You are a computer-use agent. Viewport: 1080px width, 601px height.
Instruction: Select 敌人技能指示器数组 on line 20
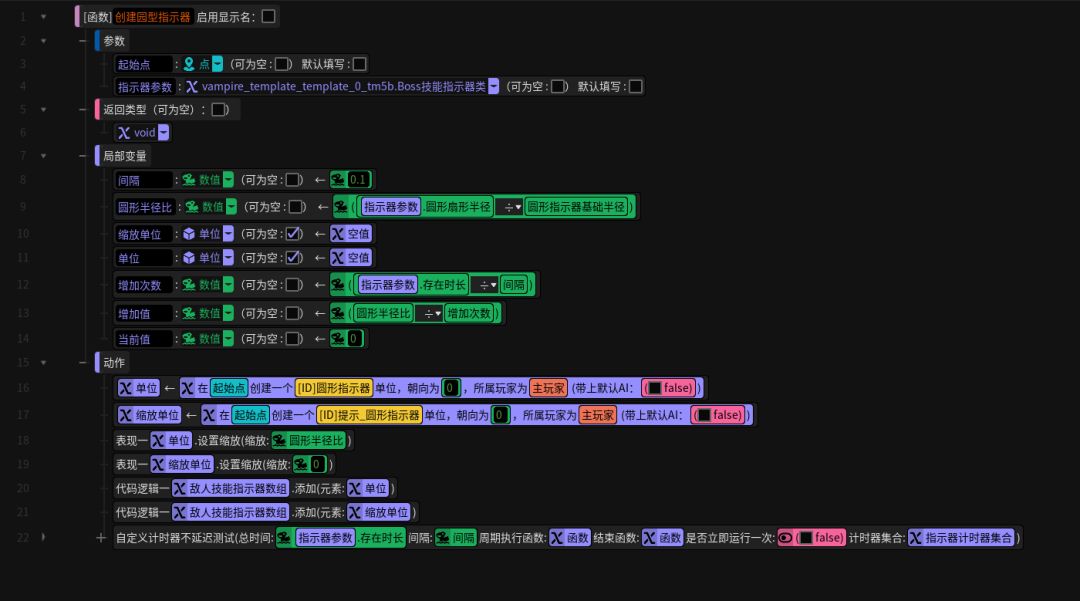(x=230, y=488)
